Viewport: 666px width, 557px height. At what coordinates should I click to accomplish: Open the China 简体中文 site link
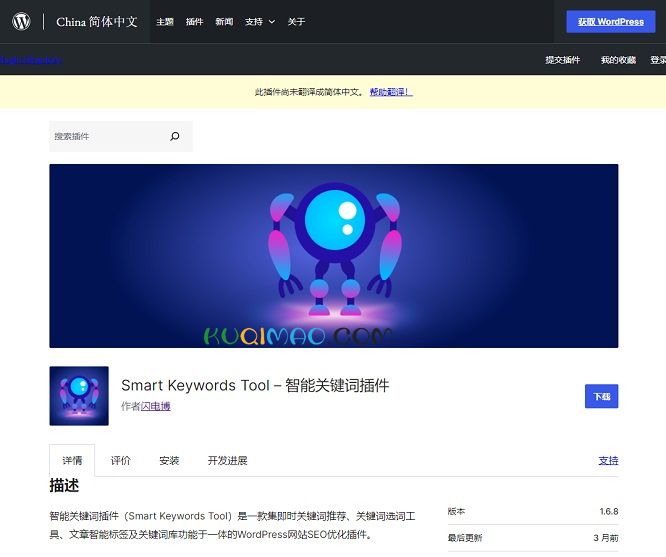(x=97, y=22)
